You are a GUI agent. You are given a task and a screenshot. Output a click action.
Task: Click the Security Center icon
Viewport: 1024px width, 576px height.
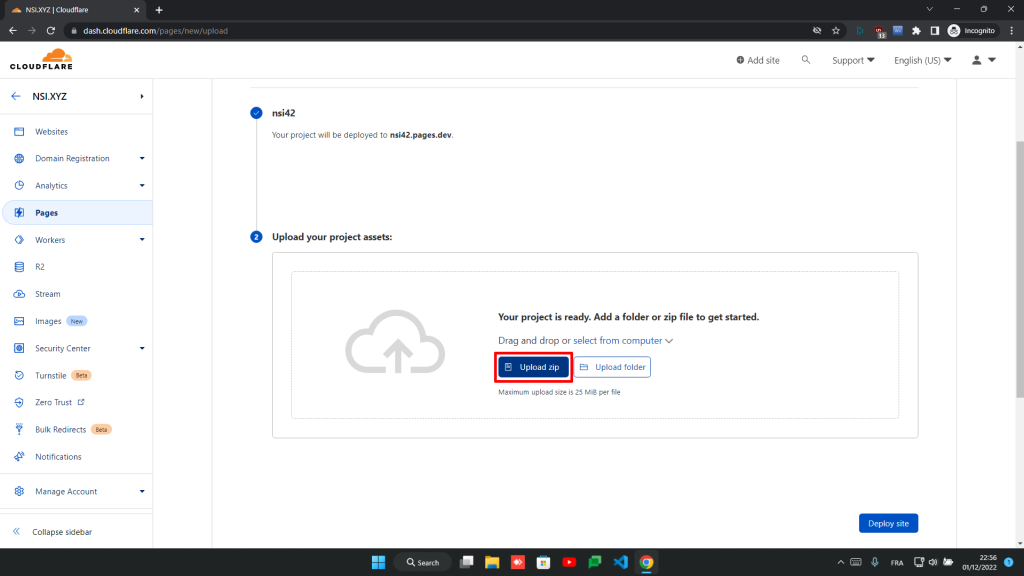19,348
